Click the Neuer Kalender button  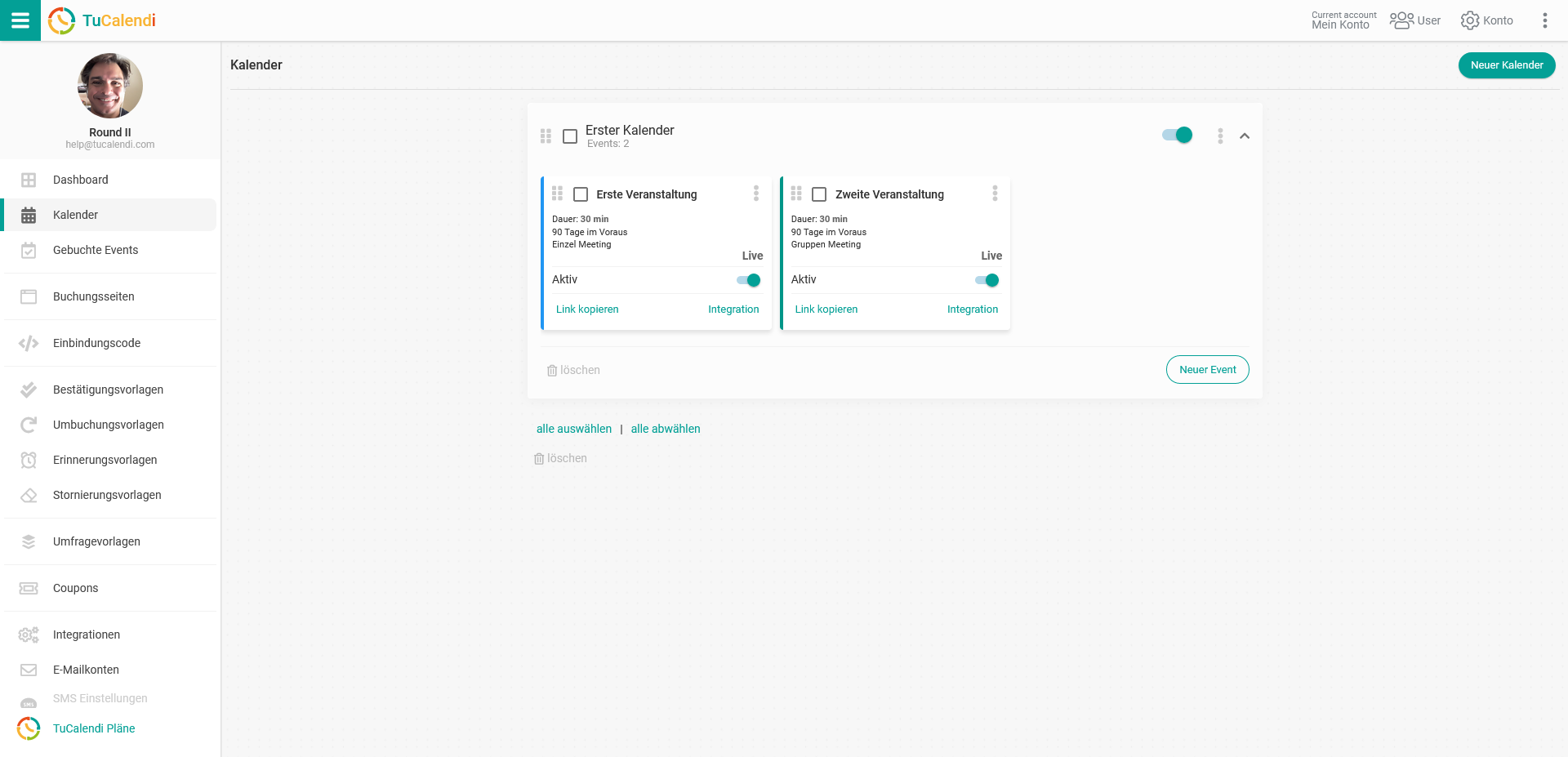pos(1506,65)
